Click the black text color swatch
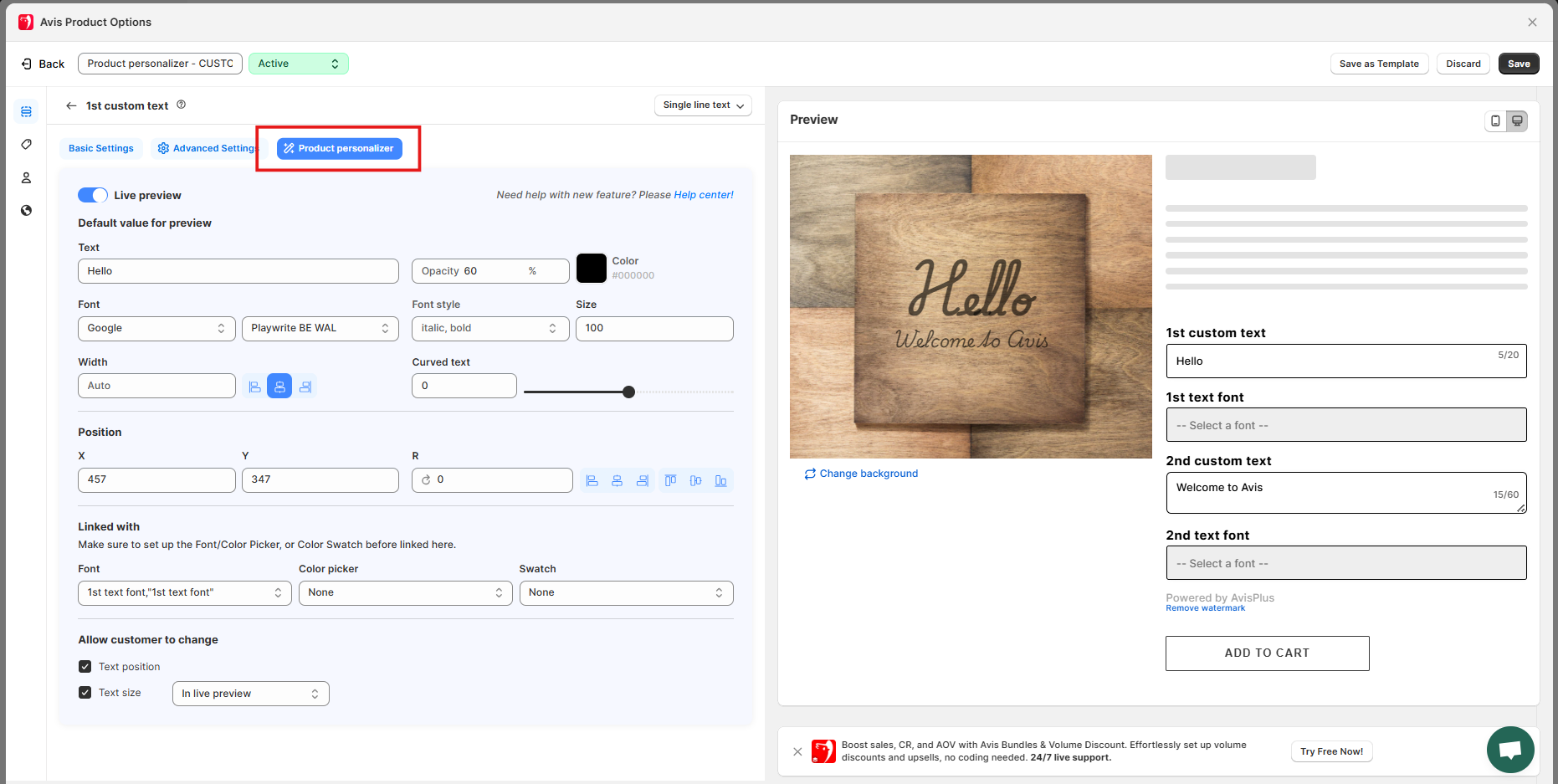Screen dimensions: 1558x784 pyautogui.click(x=592, y=269)
